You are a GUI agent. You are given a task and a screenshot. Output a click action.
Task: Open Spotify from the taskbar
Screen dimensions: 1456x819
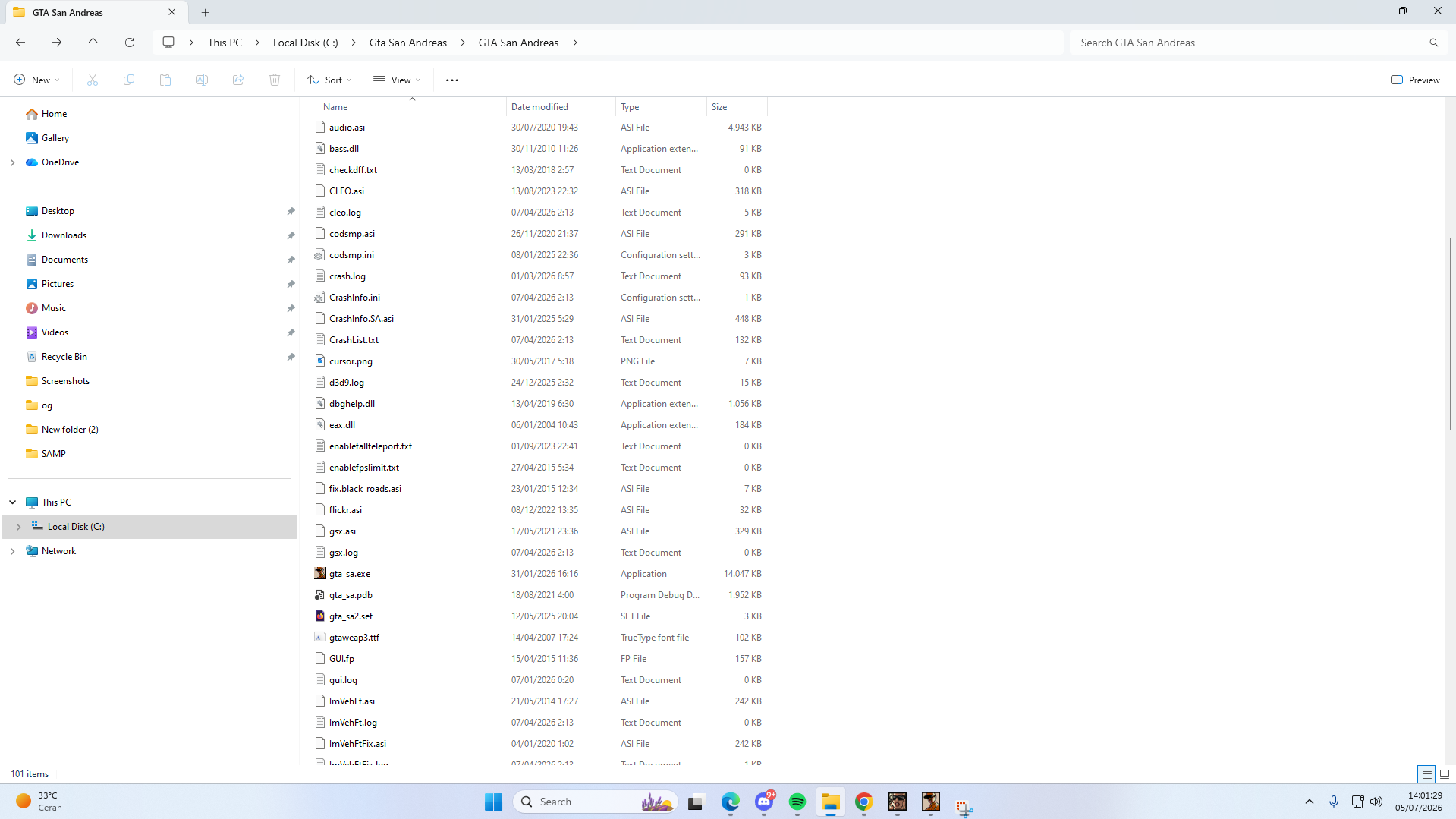pyautogui.click(x=797, y=802)
